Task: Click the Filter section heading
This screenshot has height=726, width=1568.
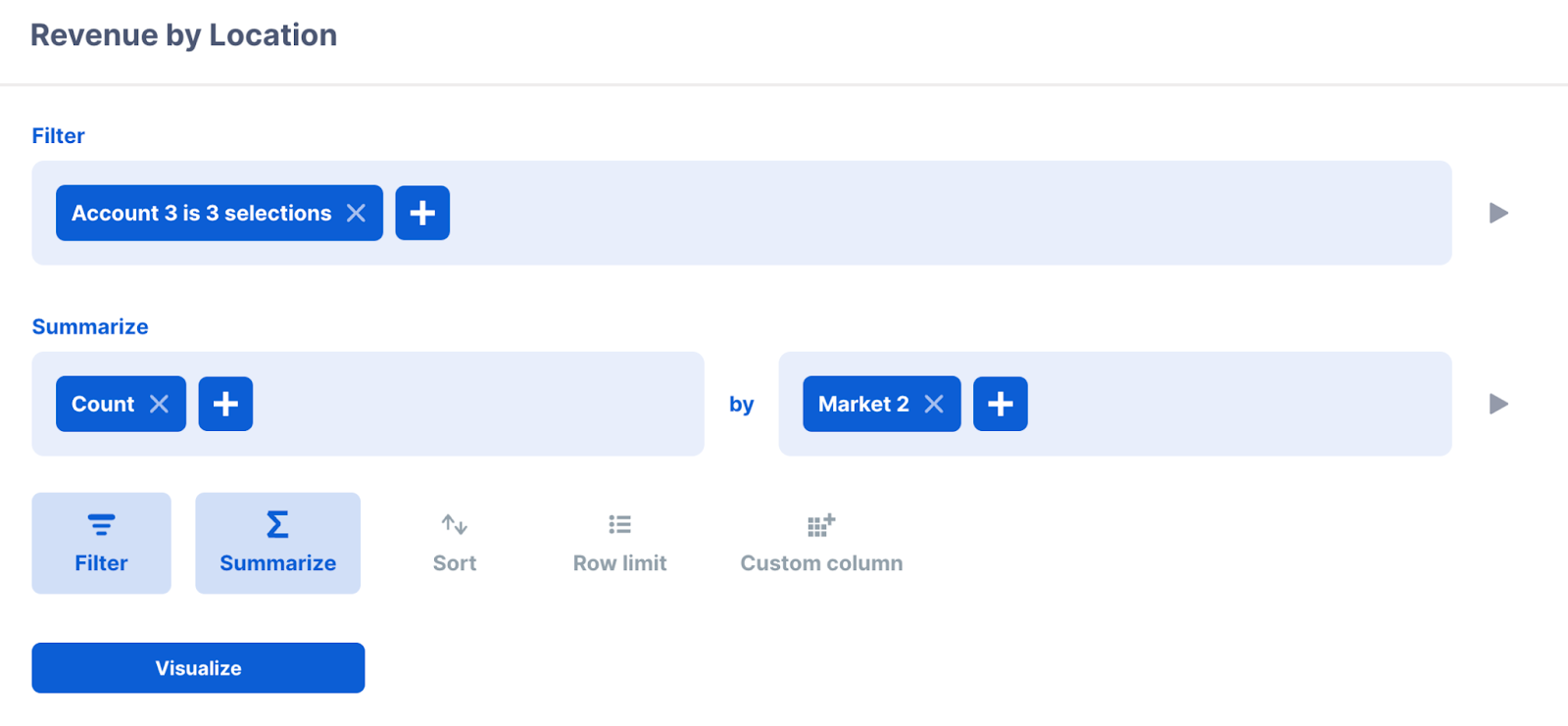Action: pyautogui.click(x=58, y=135)
